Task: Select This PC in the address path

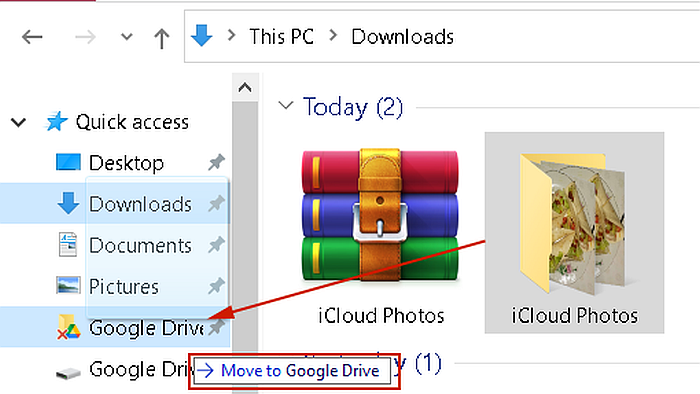Action: click(282, 37)
